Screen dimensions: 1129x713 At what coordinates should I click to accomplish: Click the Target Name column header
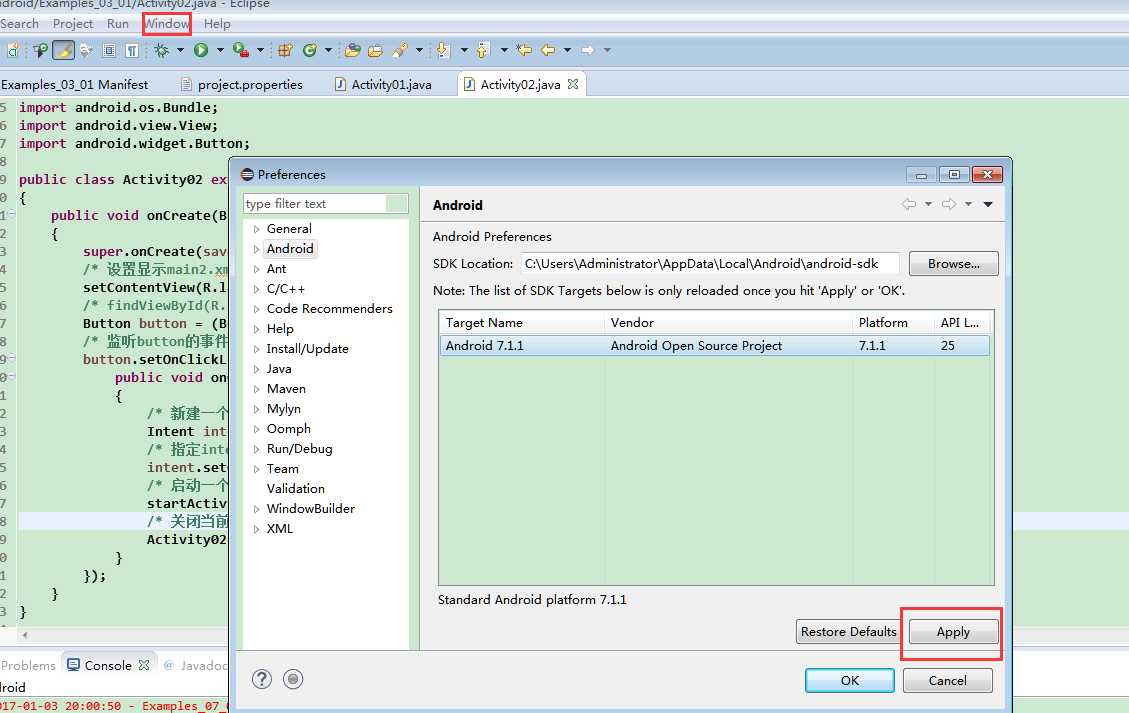point(522,323)
